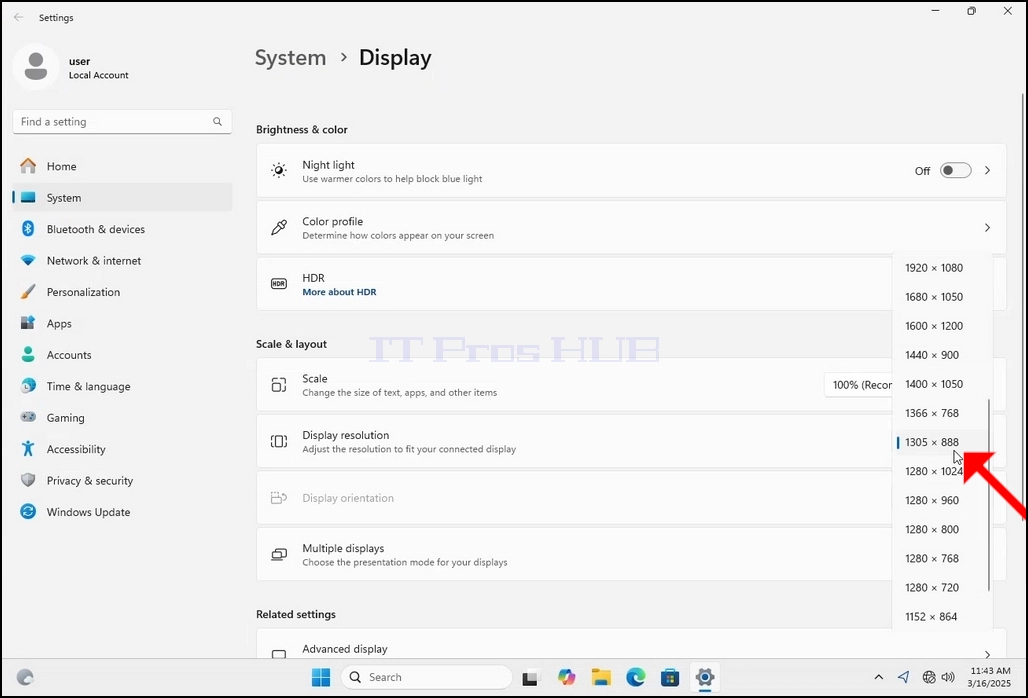The image size is (1028, 698).
Task: Open Microsoft Store from the taskbar
Action: coord(669,677)
